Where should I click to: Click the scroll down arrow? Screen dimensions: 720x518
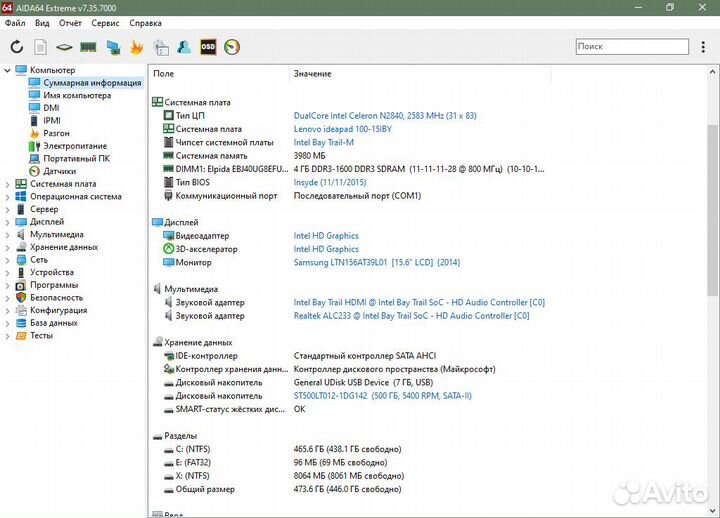point(712,510)
